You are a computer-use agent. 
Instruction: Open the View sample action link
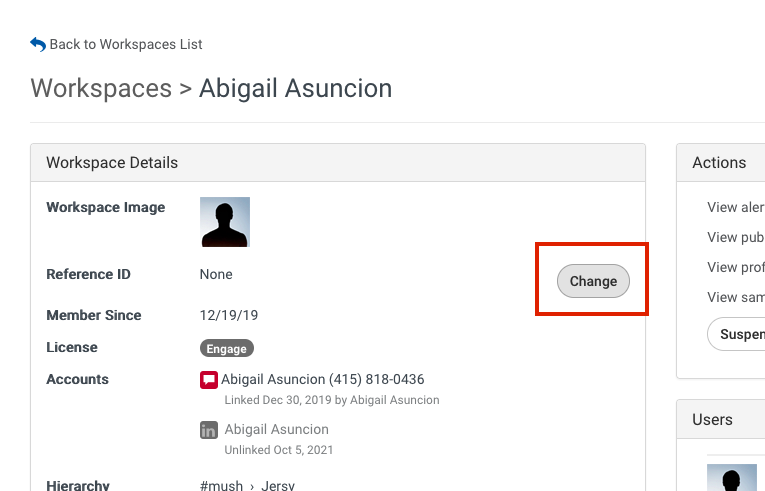click(736, 297)
